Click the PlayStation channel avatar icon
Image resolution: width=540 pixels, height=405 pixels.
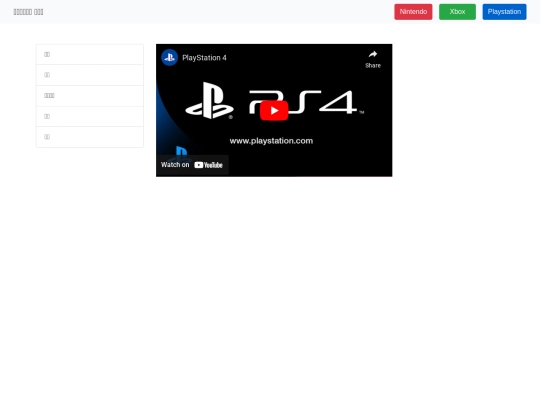point(169,58)
